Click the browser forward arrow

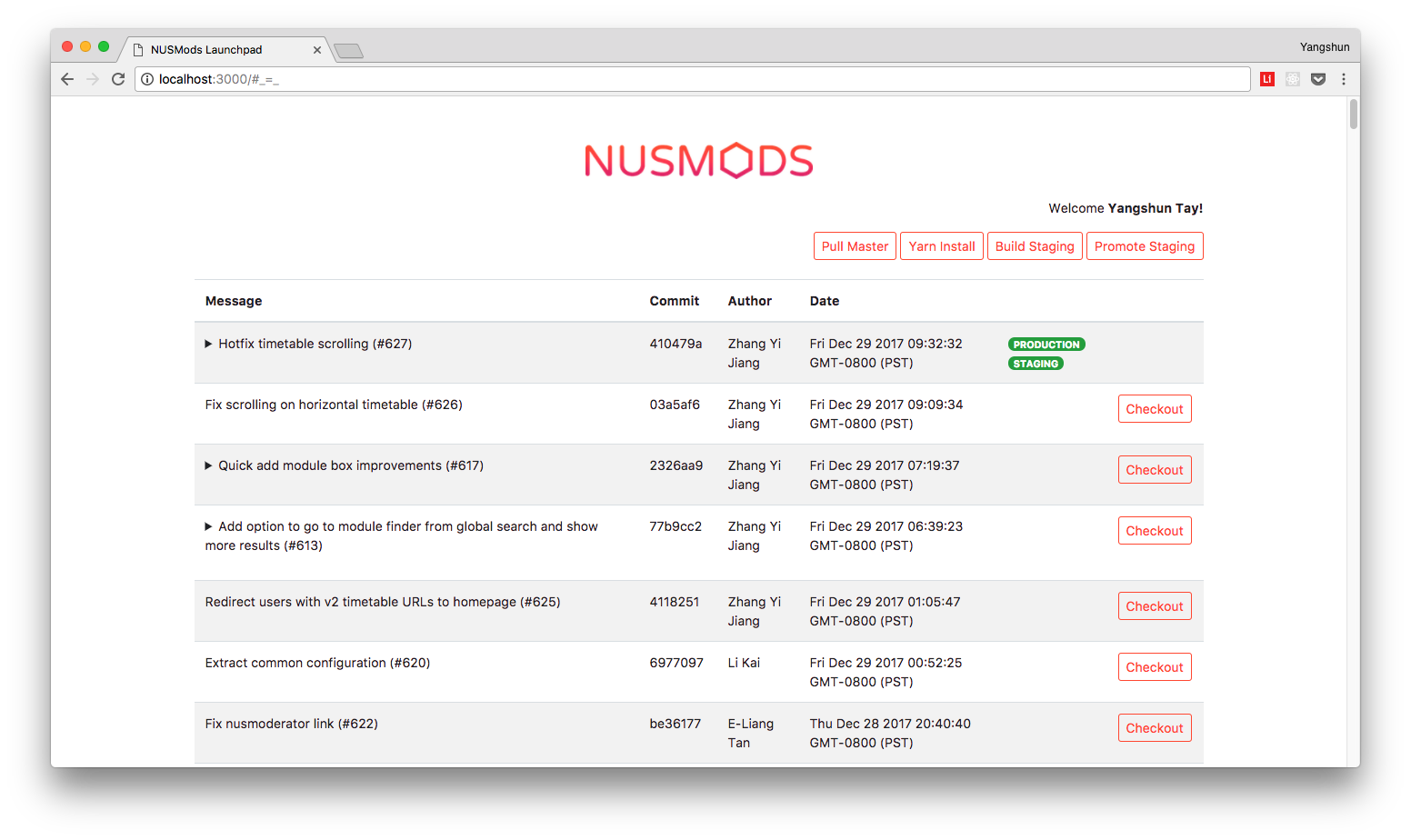93,79
